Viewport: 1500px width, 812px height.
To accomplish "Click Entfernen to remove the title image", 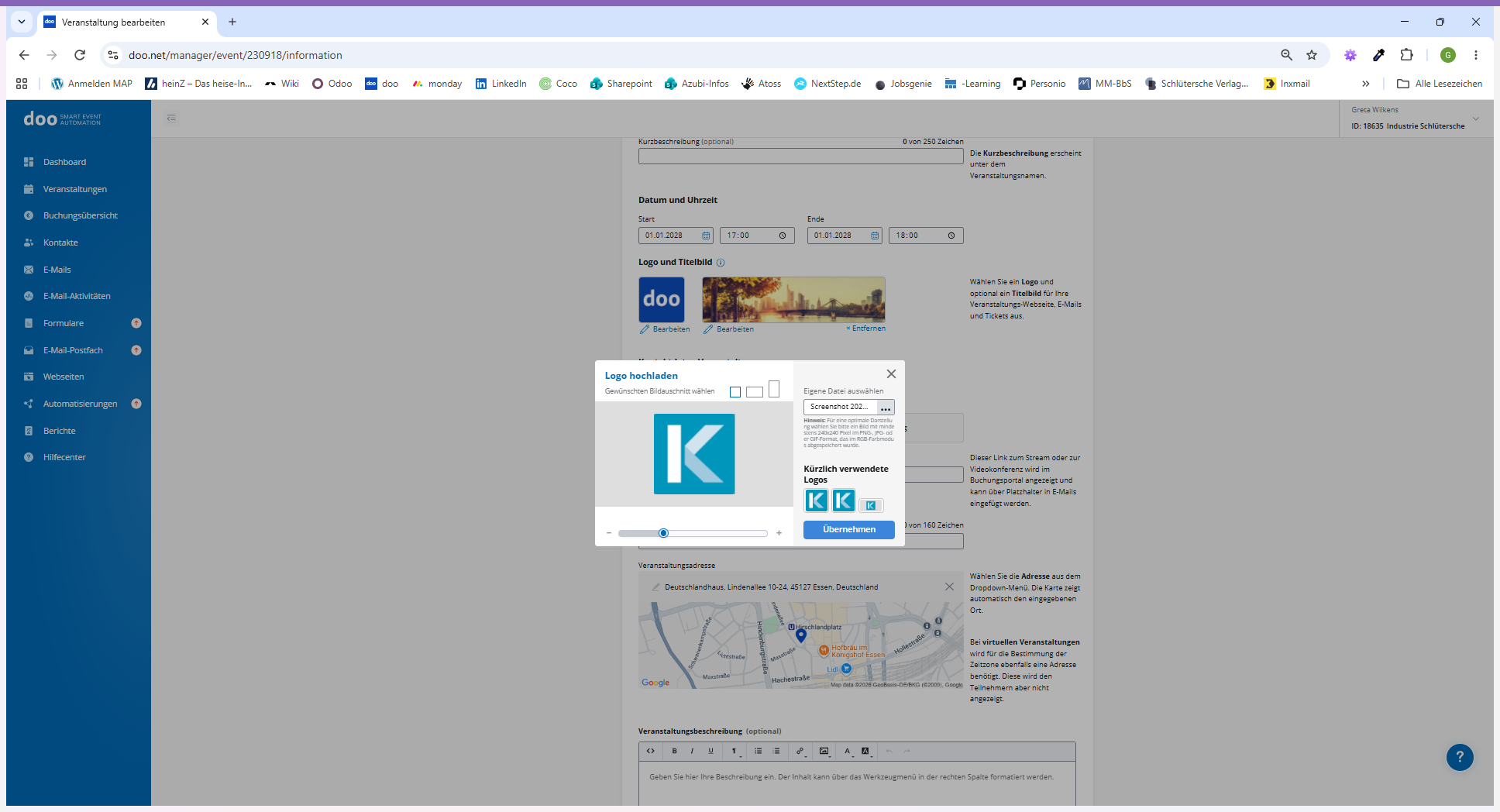I will click(x=866, y=329).
